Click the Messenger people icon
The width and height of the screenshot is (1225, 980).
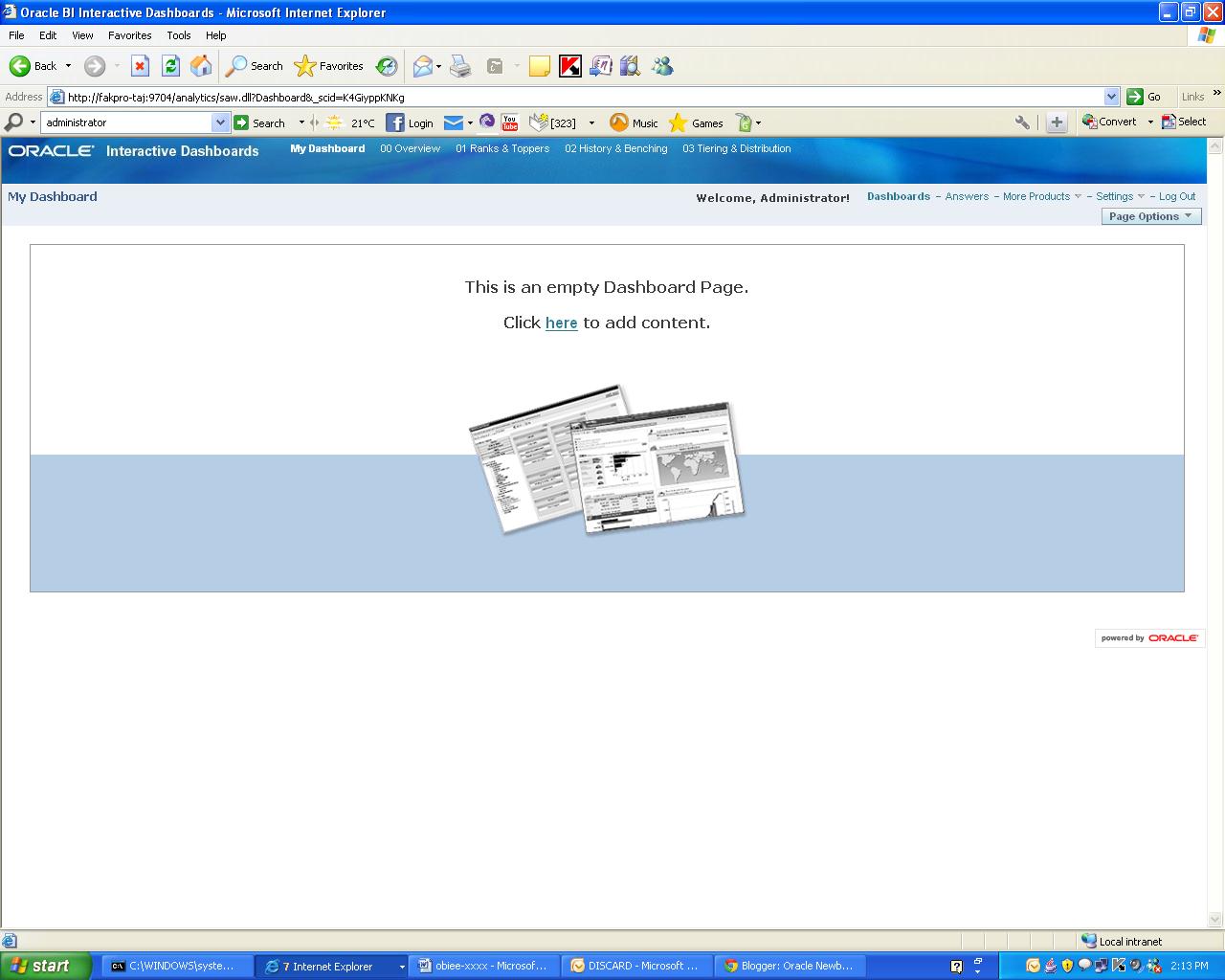click(662, 66)
